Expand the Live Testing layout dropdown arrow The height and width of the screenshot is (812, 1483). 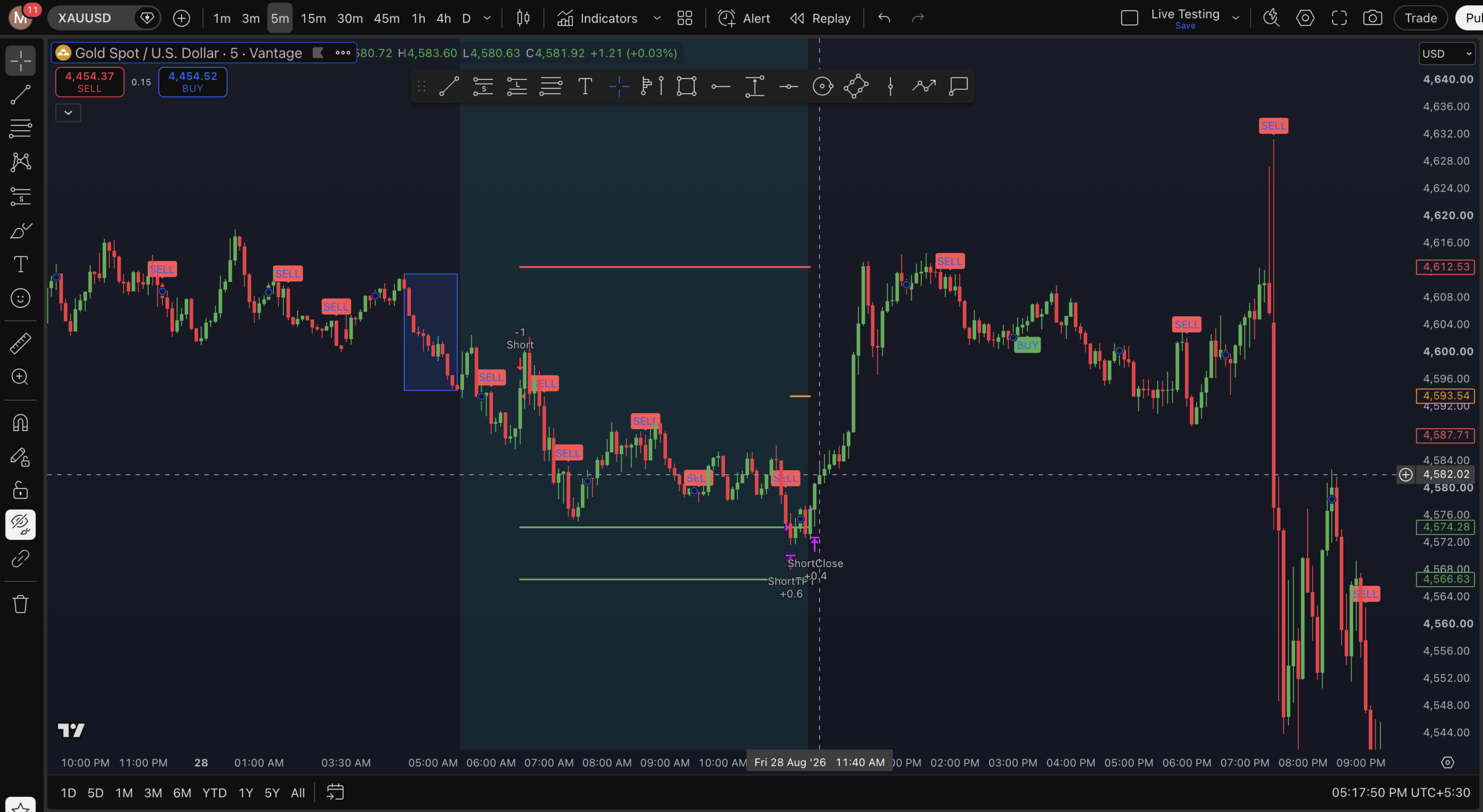1236,18
